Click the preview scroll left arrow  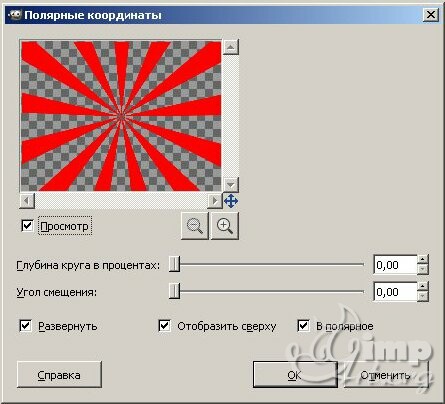click(x=27, y=201)
